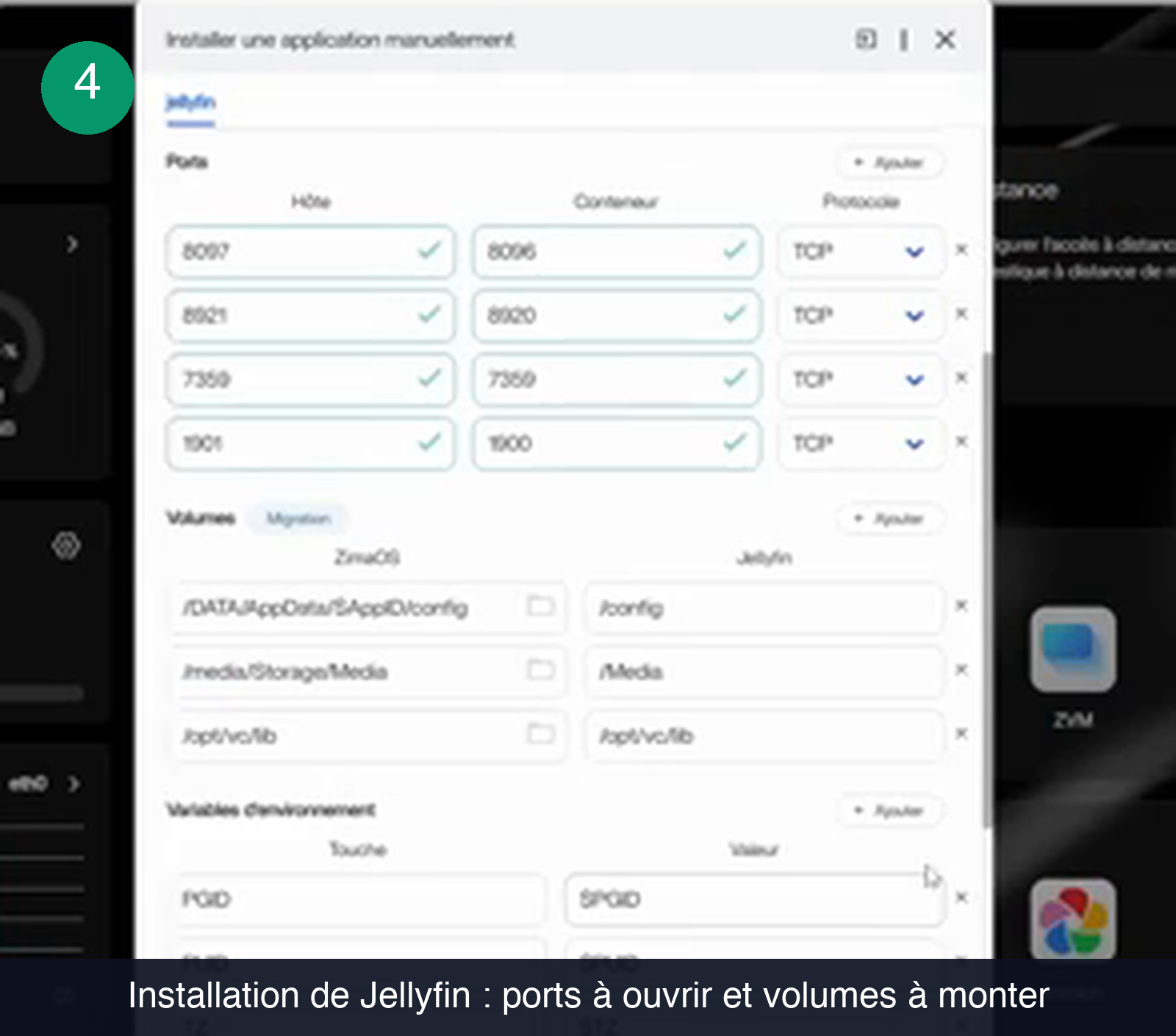Open the ZVM app on the dashboard

tap(1073, 649)
